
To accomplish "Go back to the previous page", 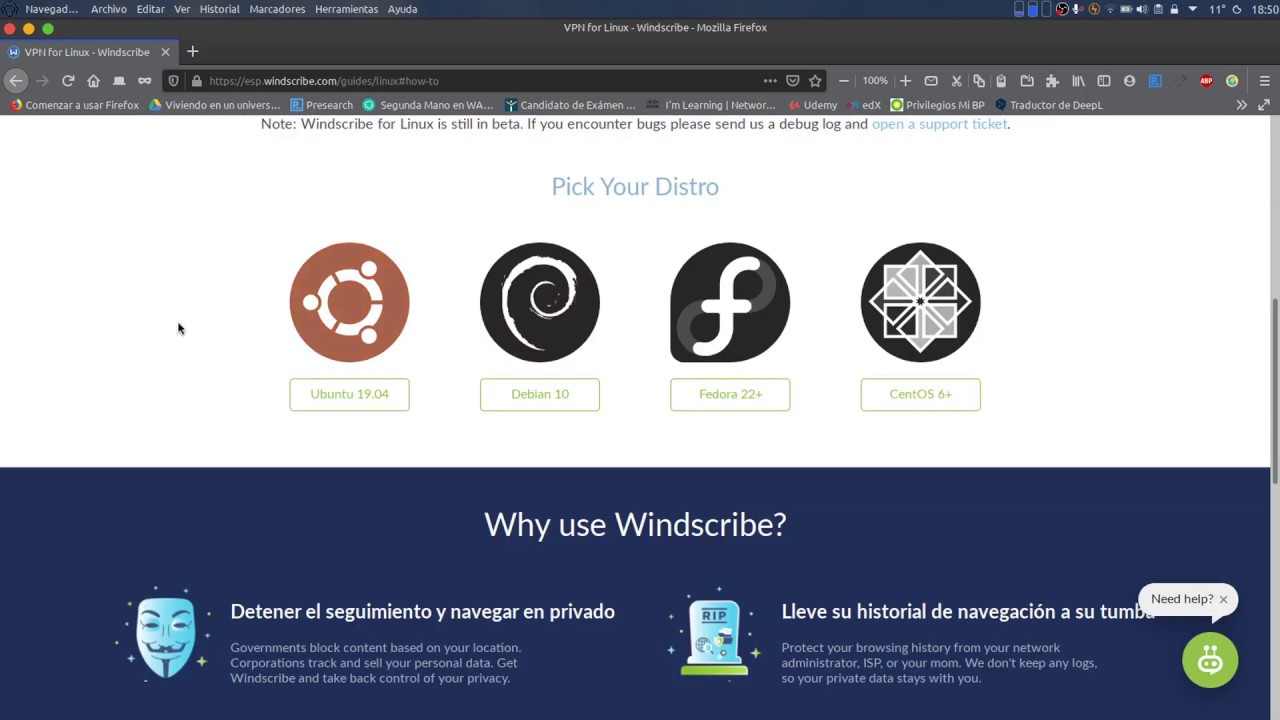I will point(16,81).
